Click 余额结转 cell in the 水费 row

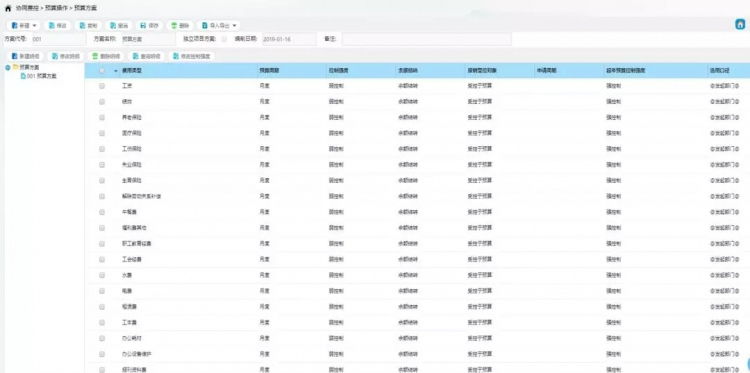coord(408,275)
